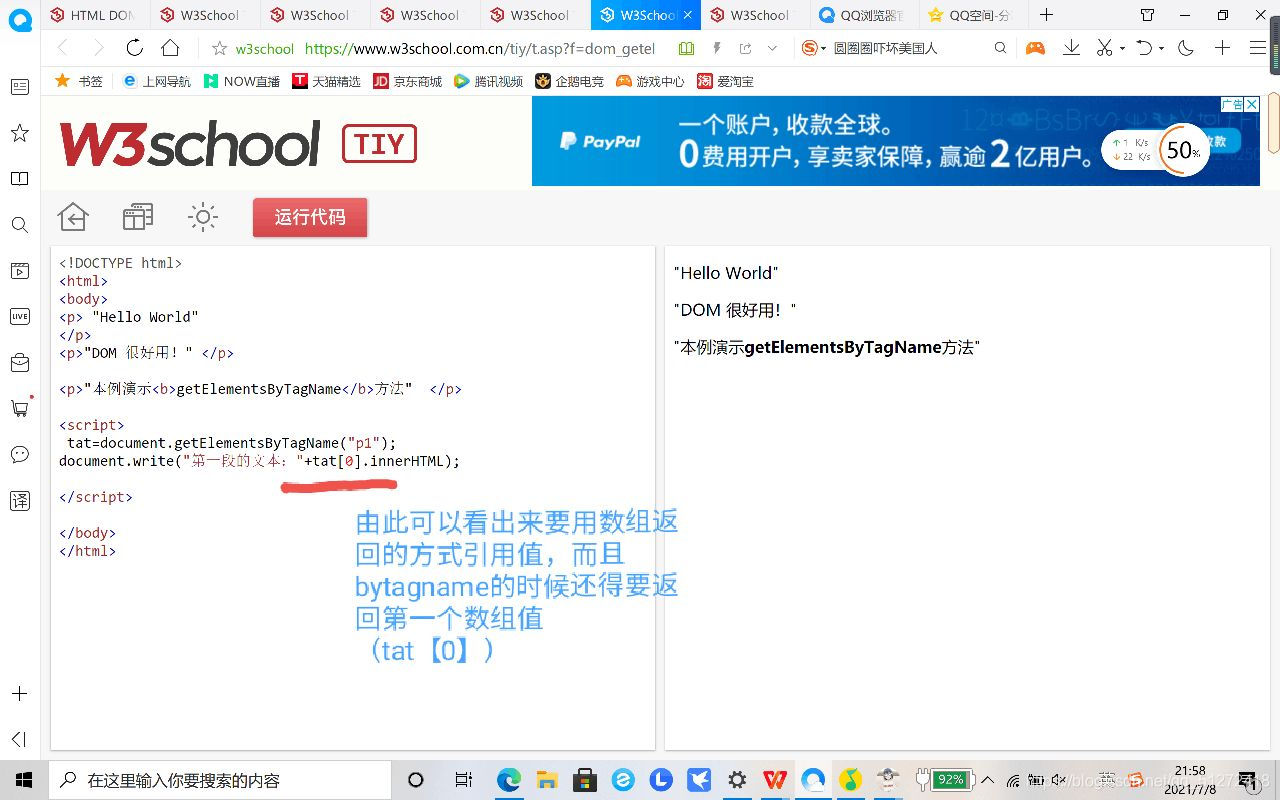Click the red 运行代码 run button
Image resolution: width=1280 pixels, height=800 pixels.
(x=310, y=217)
